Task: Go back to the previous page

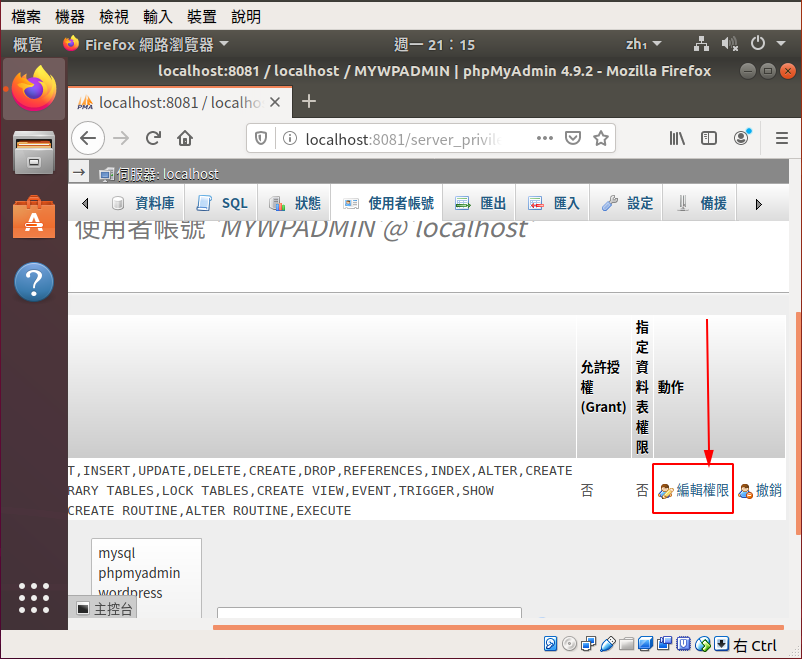Action: click(88, 138)
